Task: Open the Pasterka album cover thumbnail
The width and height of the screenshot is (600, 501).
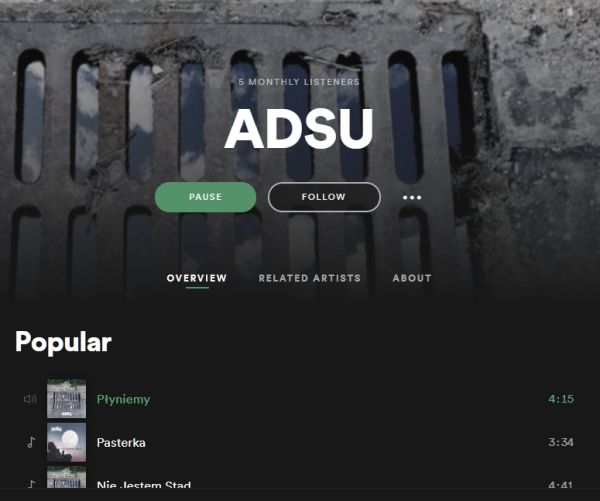Action: pyautogui.click(x=67, y=442)
